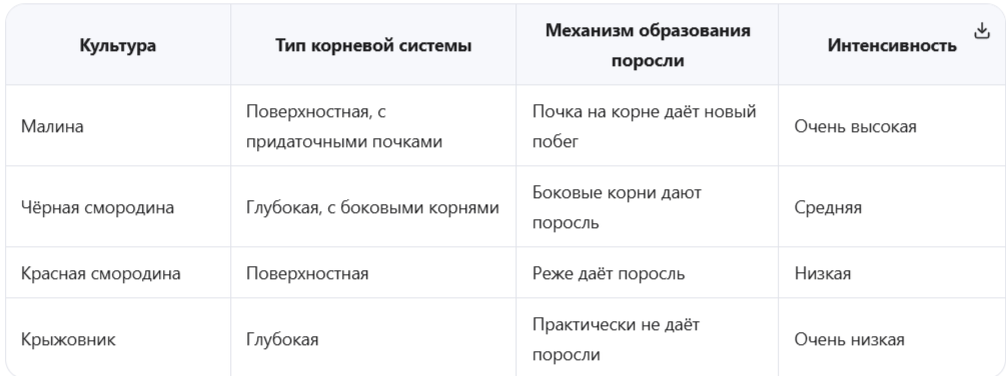The width and height of the screenshot is (1006, 376).
Task: Click the Средняя intensity cell
Action: click(x=828, y=207)
